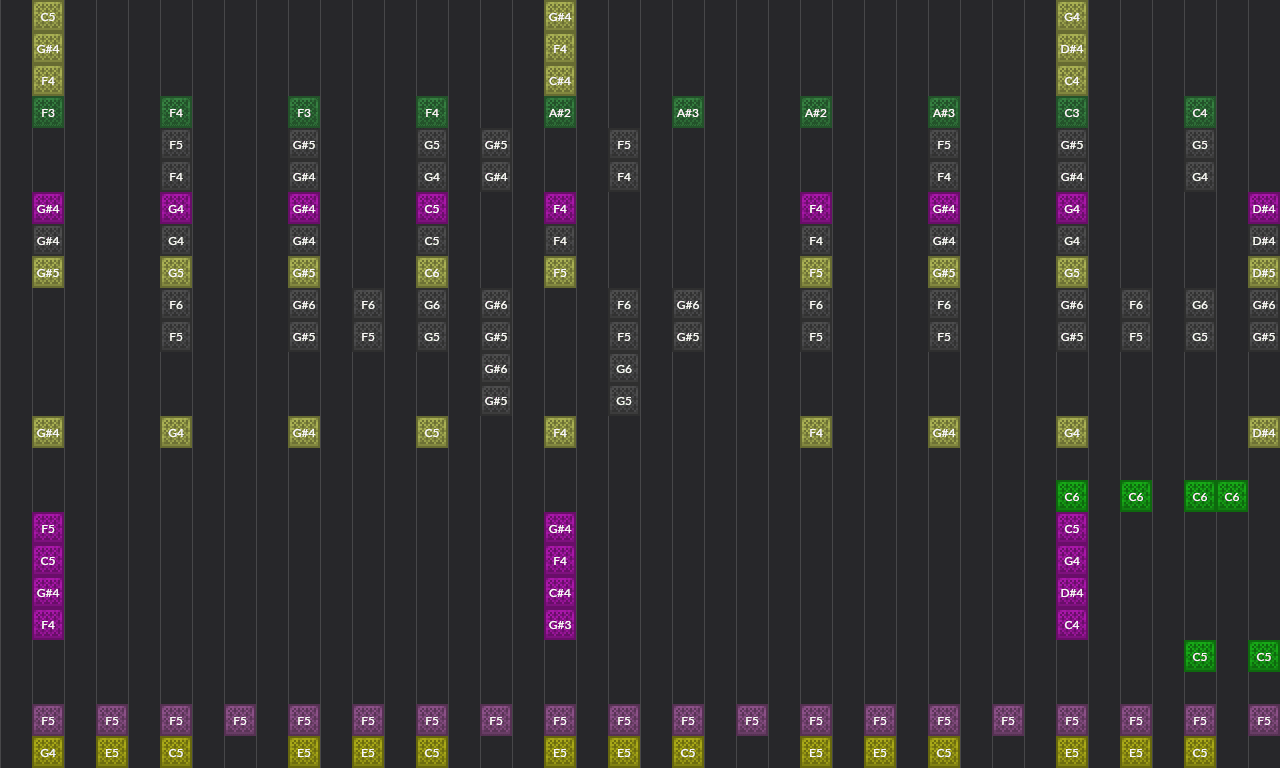Screen dimensions: 1280x768
Task: Select olive G#4 note atop F4 and C#4
Action: pyautogui.click(x=560, y=17)
